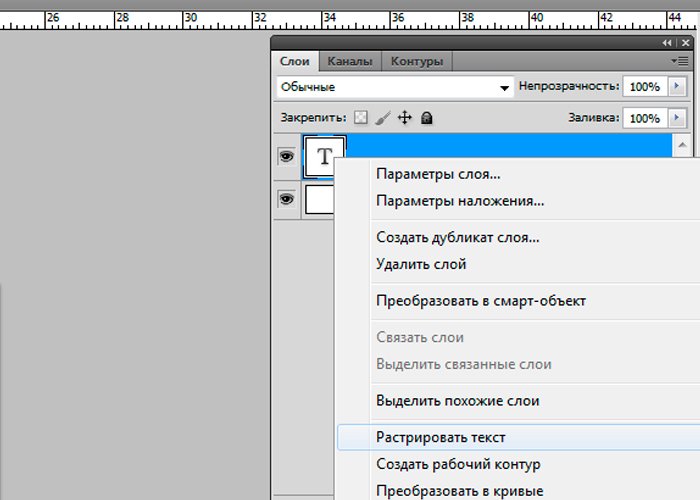The image size is (700, 500).
Task: Click the lock position move icon
Action: (405, 118)
